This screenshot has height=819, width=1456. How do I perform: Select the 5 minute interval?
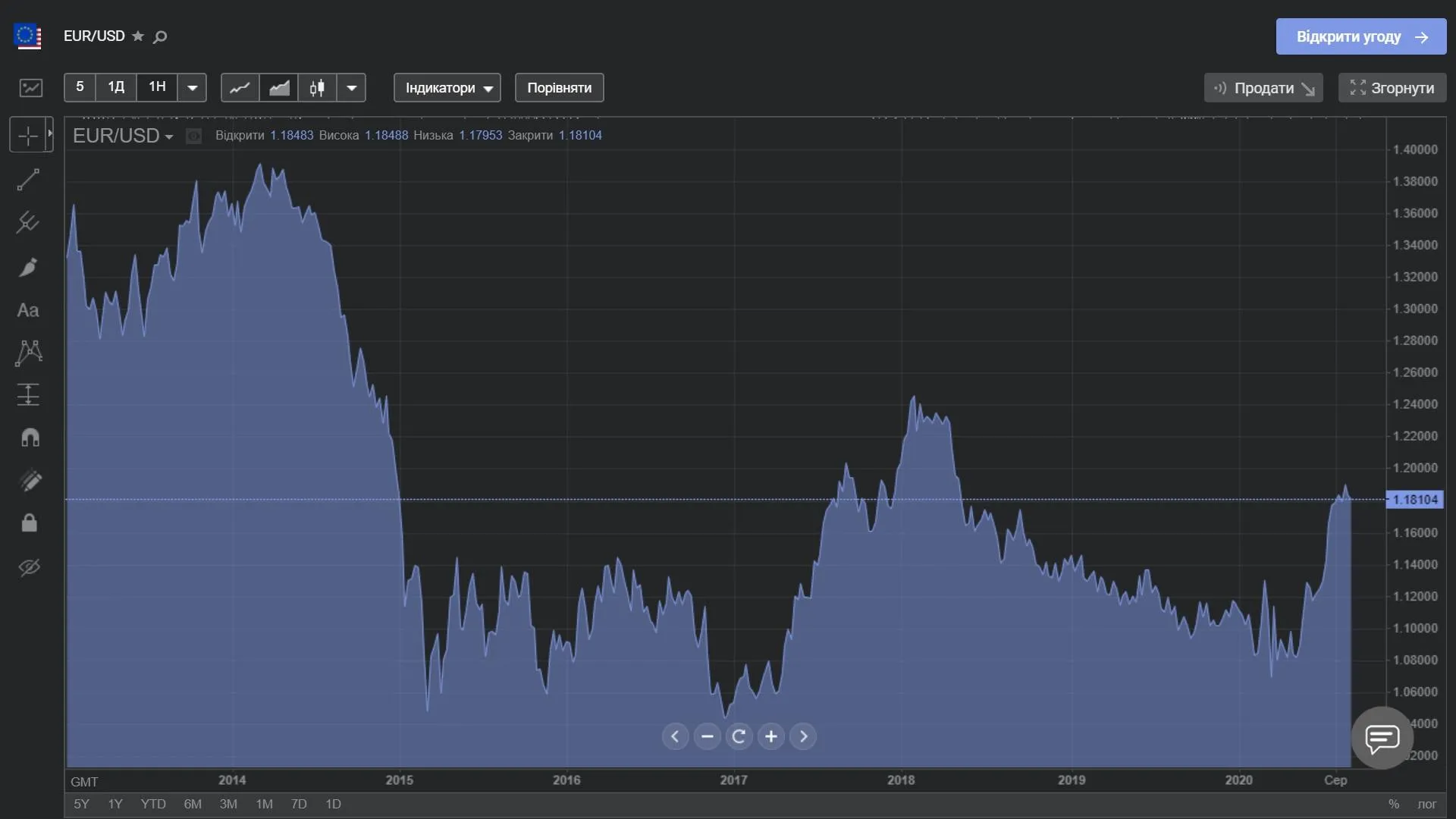point(80,87)
